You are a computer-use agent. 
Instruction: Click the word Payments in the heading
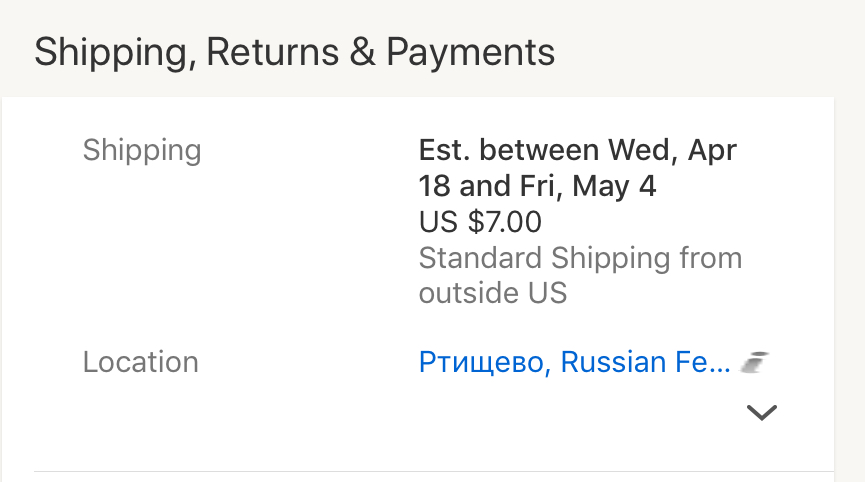click(471, 53)
